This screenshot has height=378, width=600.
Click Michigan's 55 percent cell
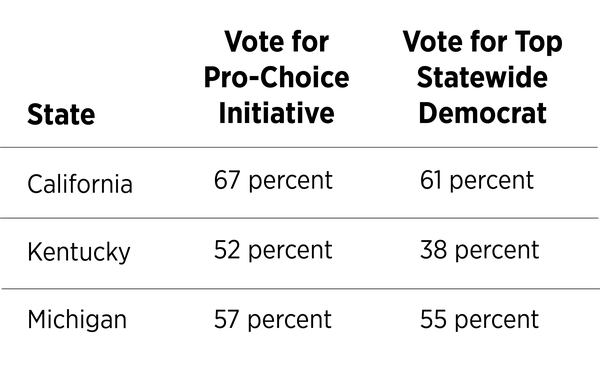tap(479, 319)
